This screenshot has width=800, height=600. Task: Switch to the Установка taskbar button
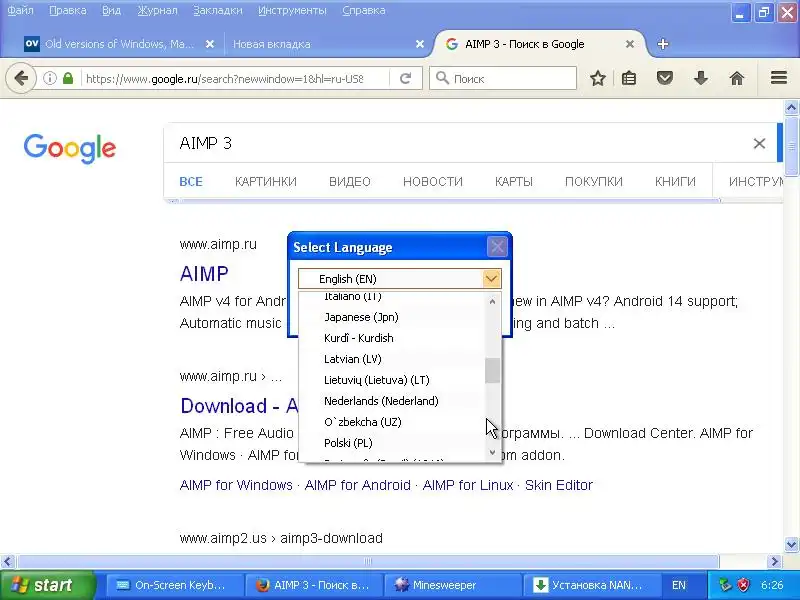click(591, 585)
